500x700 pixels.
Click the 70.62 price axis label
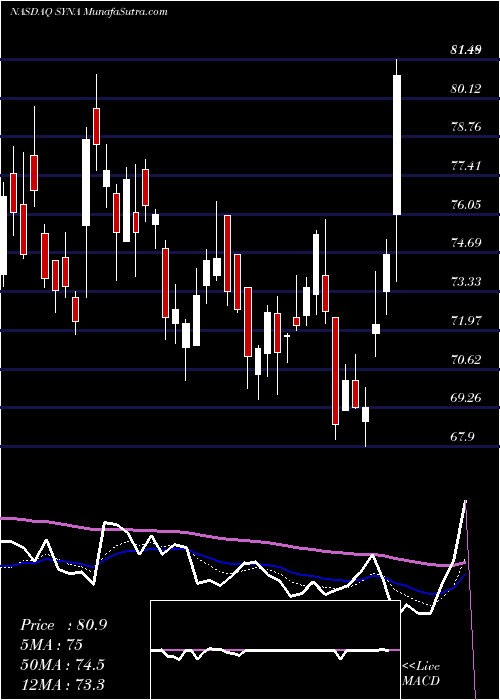(466, 360)
